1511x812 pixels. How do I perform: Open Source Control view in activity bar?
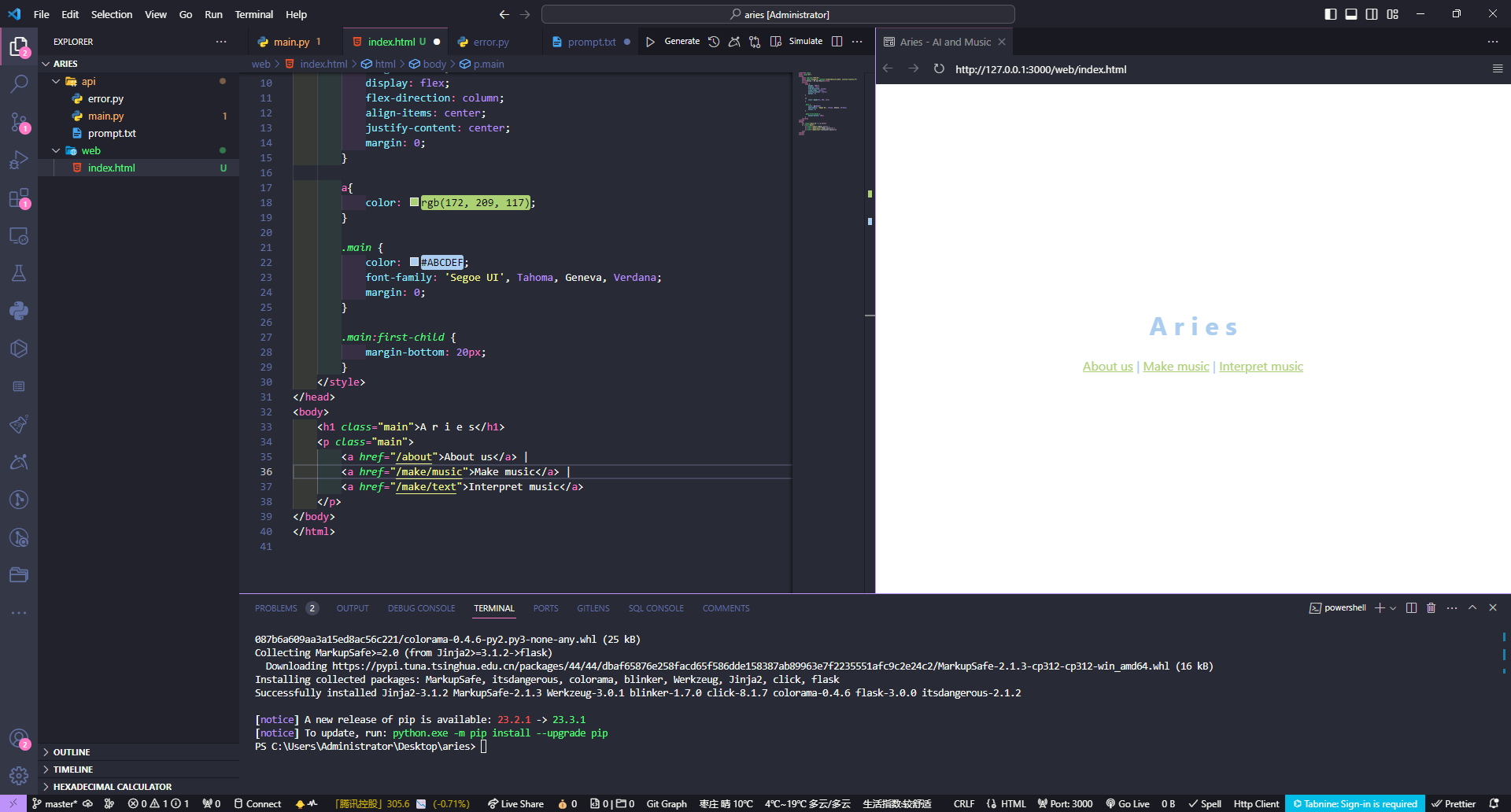click(x=19, y=122)
